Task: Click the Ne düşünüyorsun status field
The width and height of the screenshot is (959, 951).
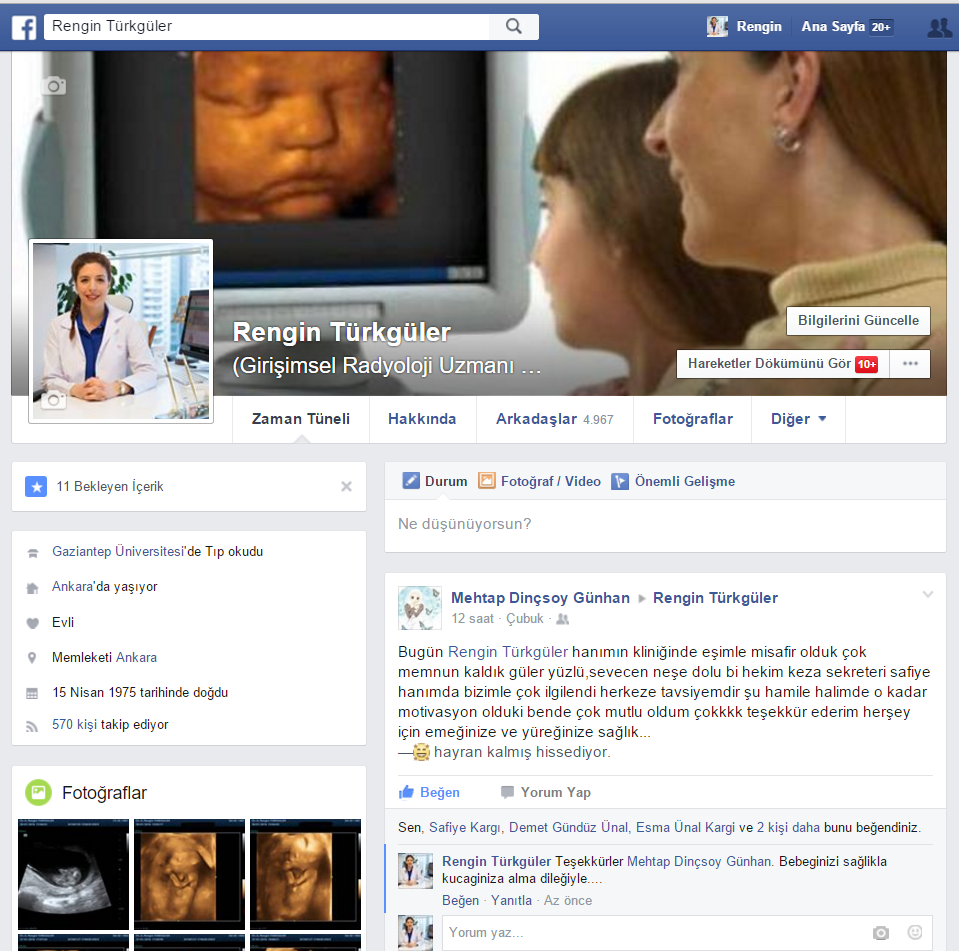Action: coord(664,524)
